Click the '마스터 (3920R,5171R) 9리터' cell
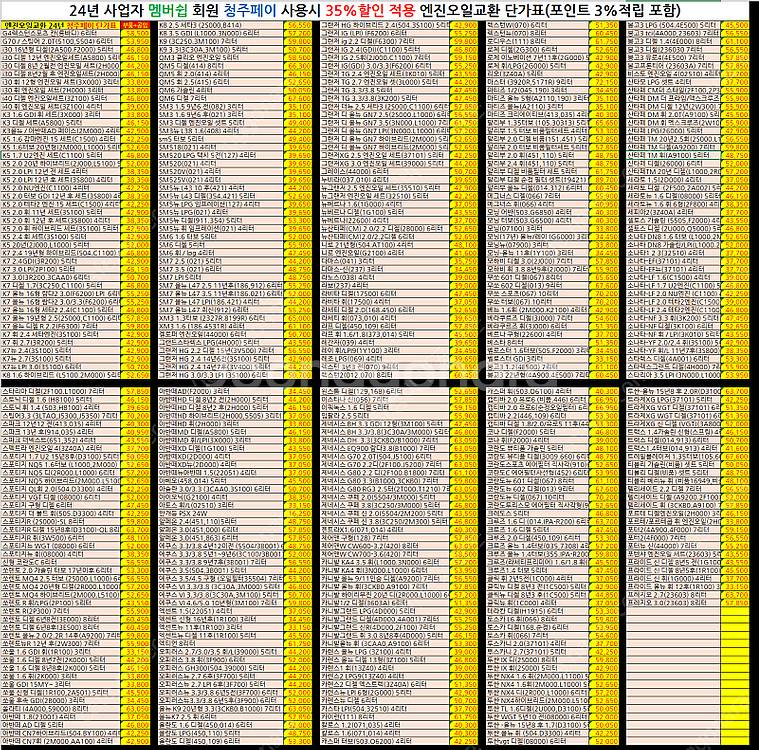This screenshot has height=750, width=759. 537,82
